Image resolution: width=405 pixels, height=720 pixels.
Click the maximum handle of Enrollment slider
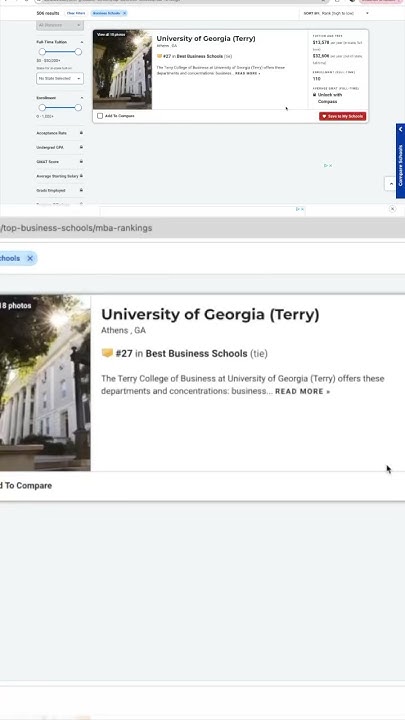[x=78, y=107]
